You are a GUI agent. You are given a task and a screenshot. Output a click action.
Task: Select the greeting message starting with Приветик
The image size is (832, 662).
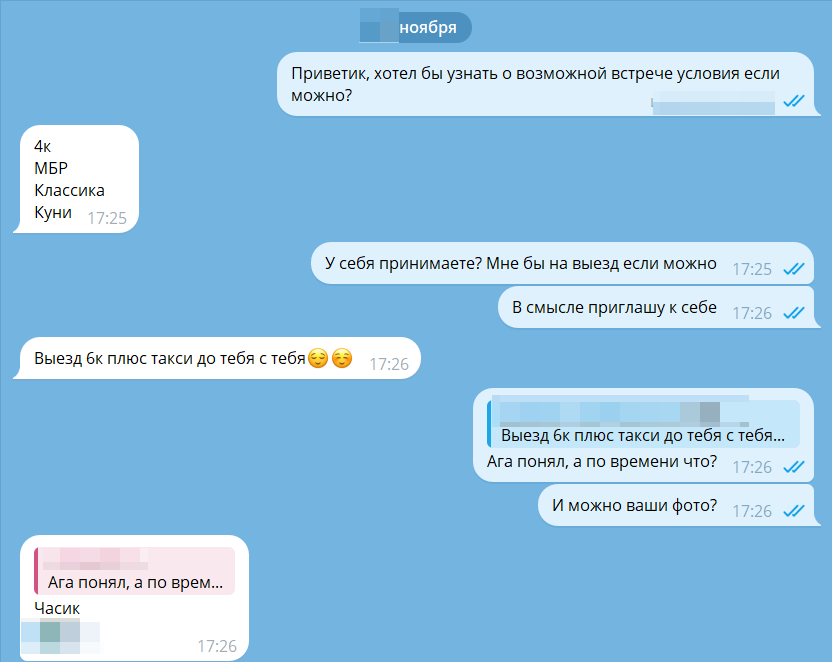pos(545,84)
